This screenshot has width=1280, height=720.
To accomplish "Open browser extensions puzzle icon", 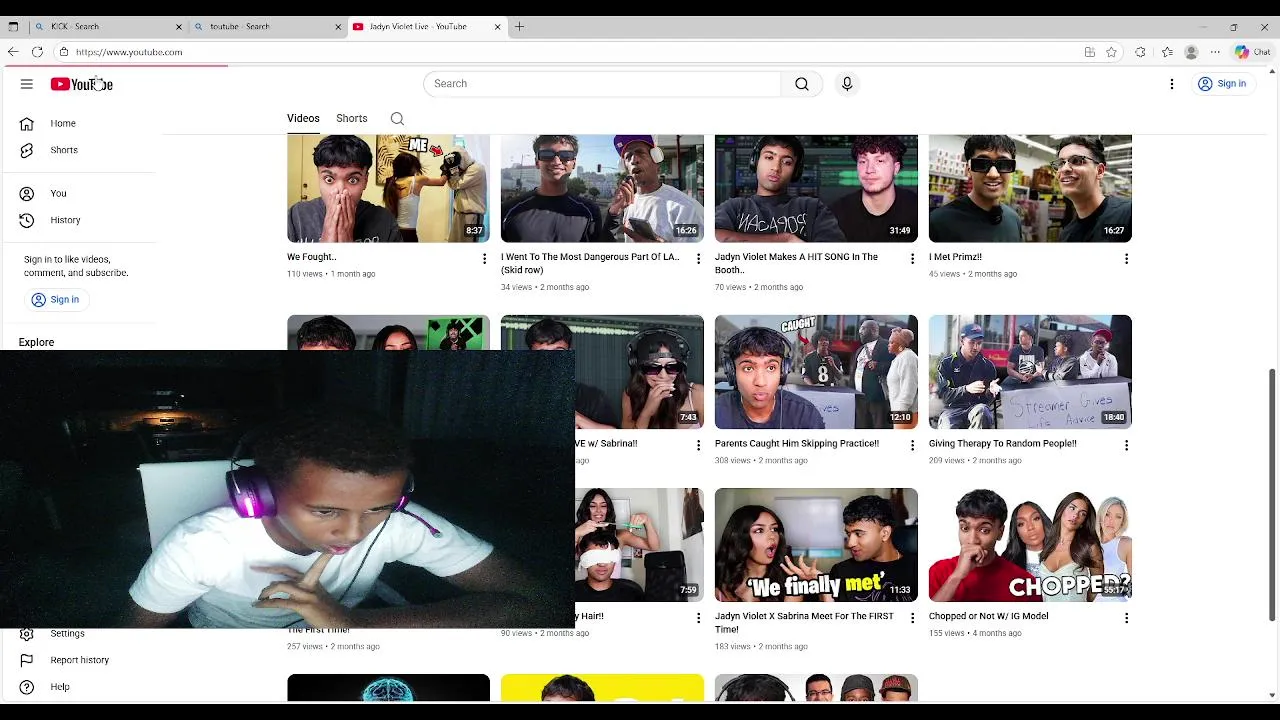I will point(1140,52).
